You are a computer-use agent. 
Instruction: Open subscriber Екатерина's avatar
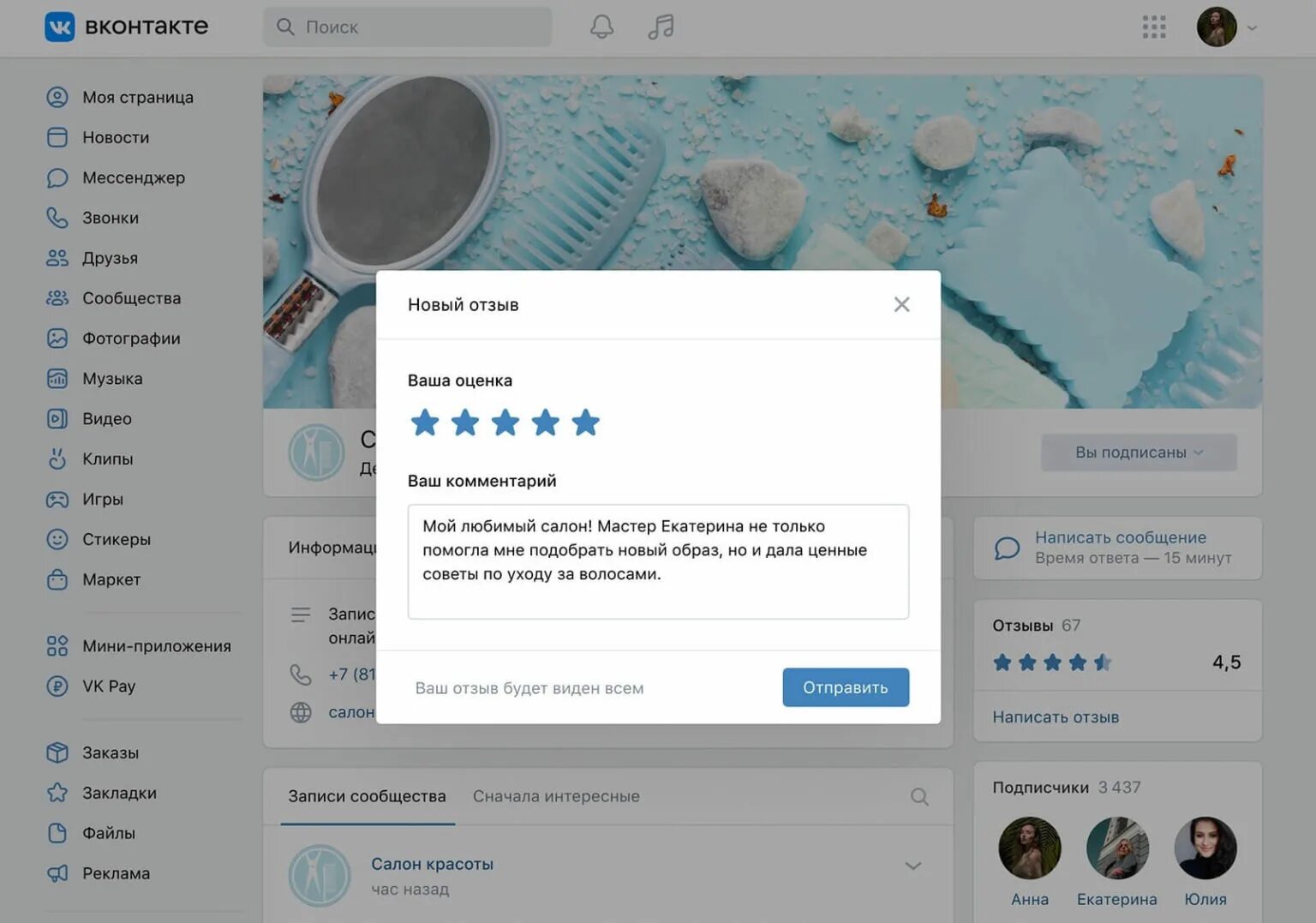tap(1117, 848)
